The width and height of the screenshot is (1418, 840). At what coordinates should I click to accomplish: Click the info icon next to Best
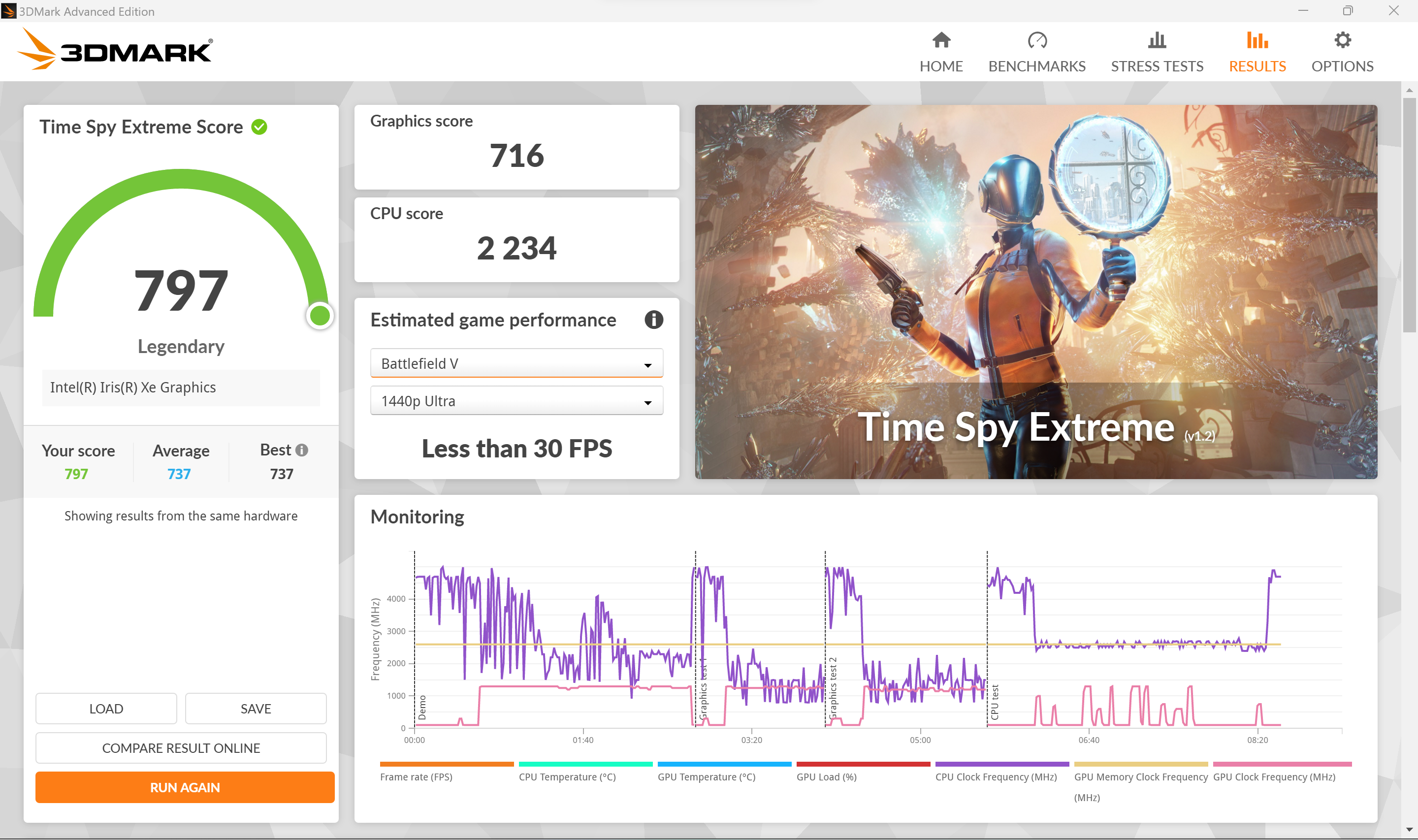(x=302, y=450)
